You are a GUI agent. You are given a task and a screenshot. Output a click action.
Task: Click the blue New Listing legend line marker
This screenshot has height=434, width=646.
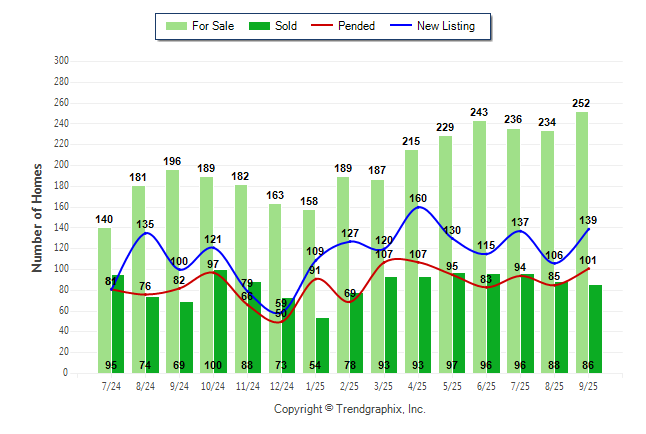click(x=400, y=26)
